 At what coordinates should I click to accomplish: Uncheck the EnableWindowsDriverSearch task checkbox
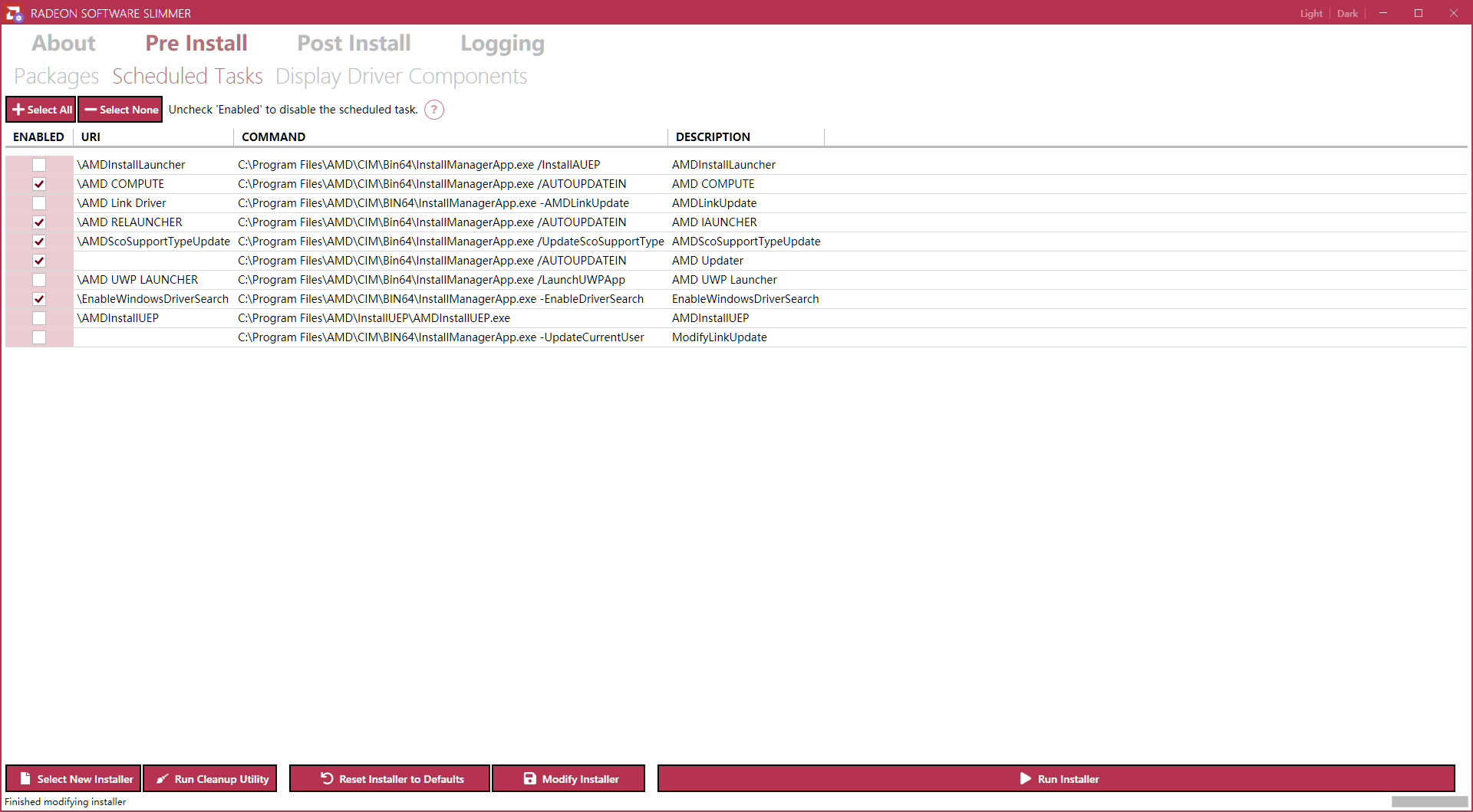coord(39,299)
